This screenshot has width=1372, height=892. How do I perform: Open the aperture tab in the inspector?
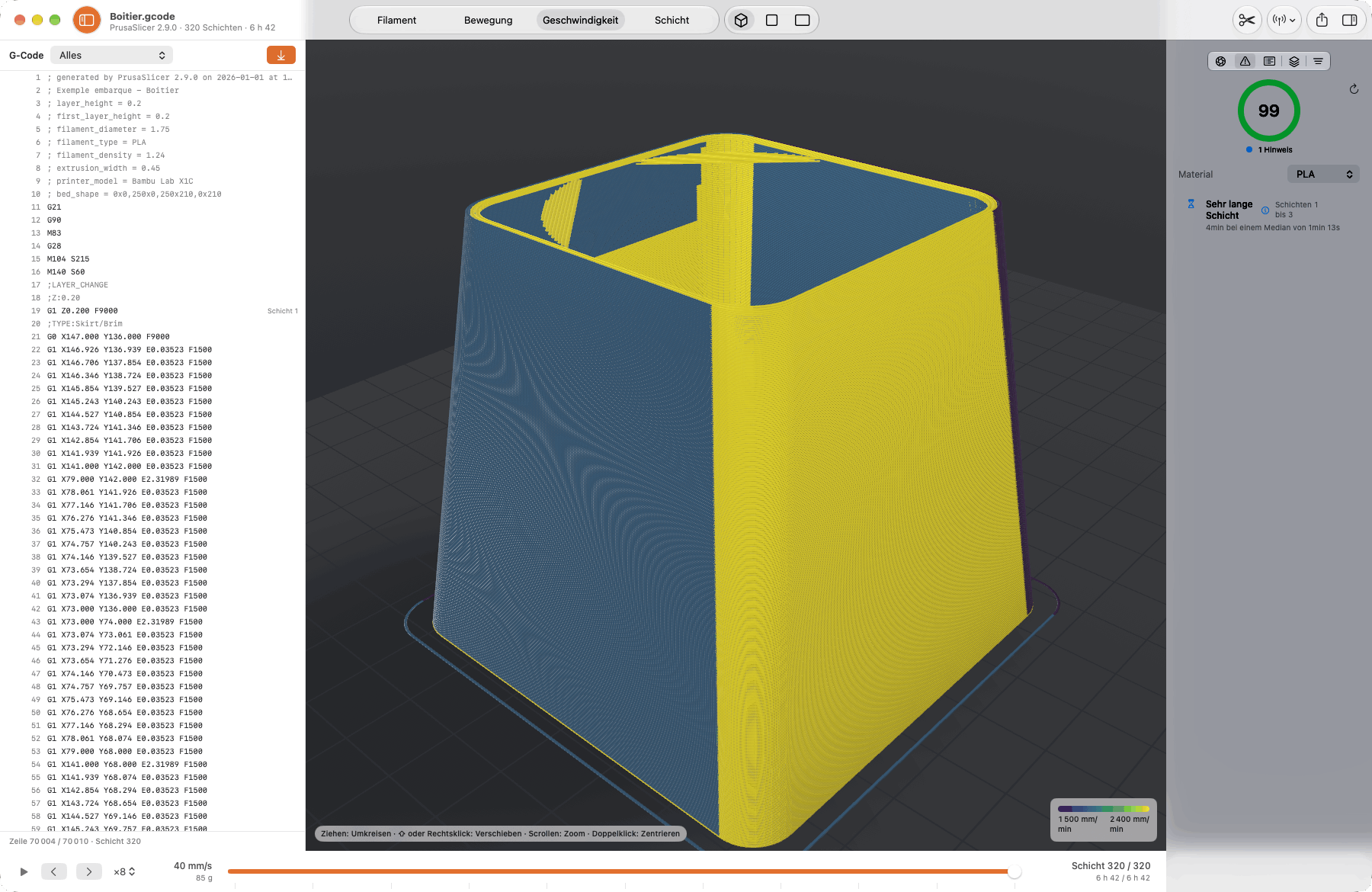pos(1221,61)
